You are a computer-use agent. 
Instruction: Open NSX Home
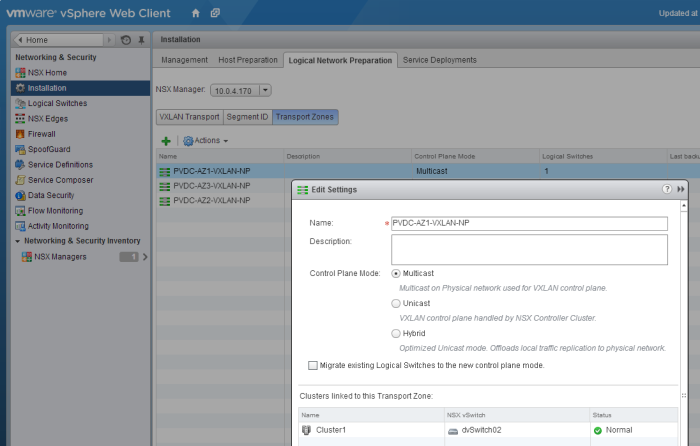[47, 73]
